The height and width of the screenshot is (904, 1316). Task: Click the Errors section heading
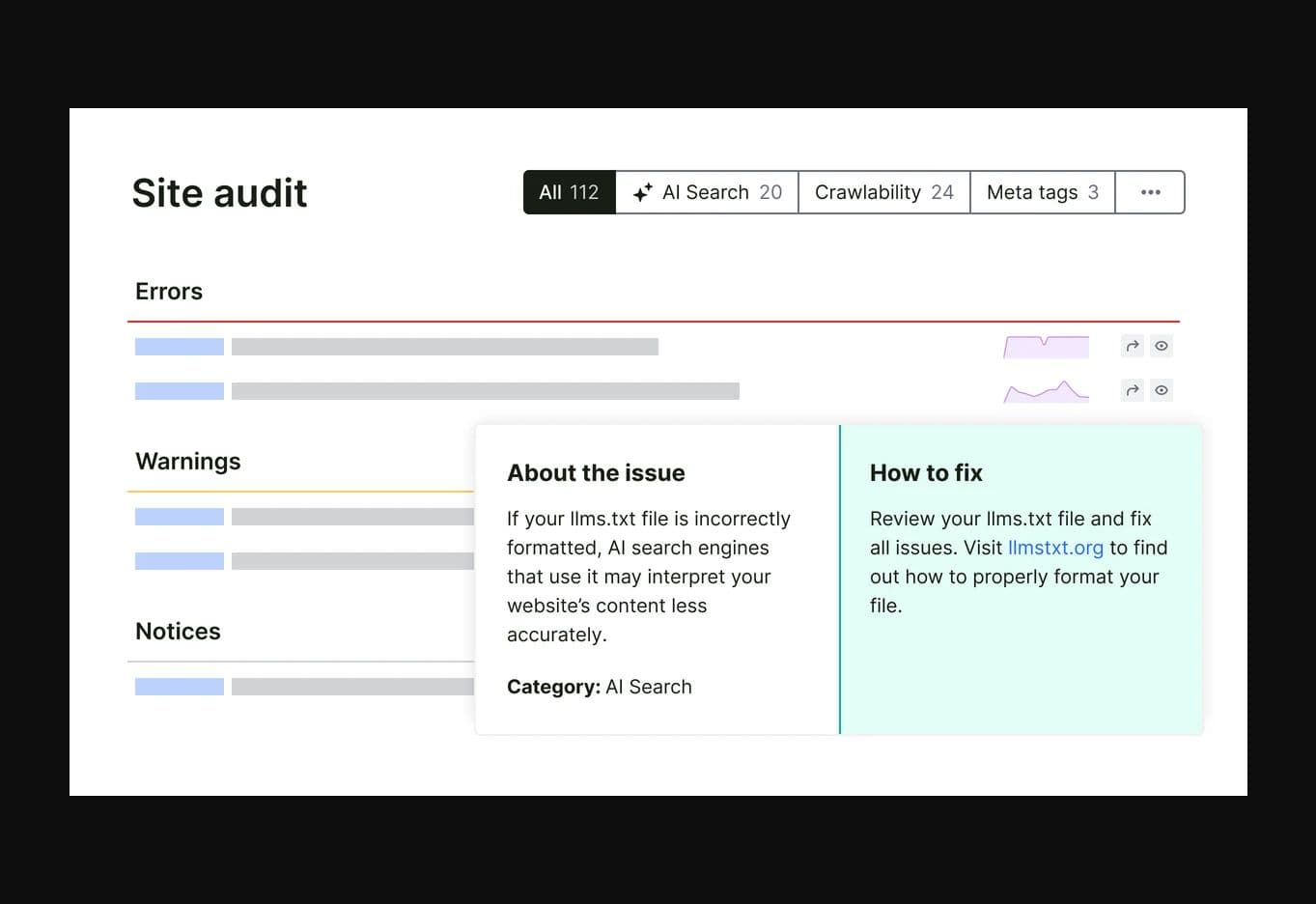click(x=169, y=292)
